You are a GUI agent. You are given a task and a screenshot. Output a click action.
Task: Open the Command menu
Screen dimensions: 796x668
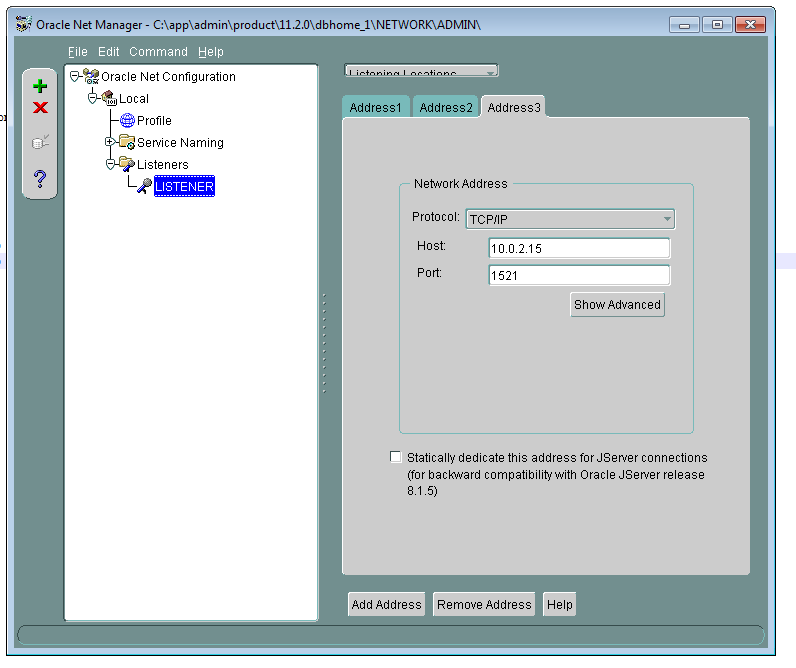(158, 52)
